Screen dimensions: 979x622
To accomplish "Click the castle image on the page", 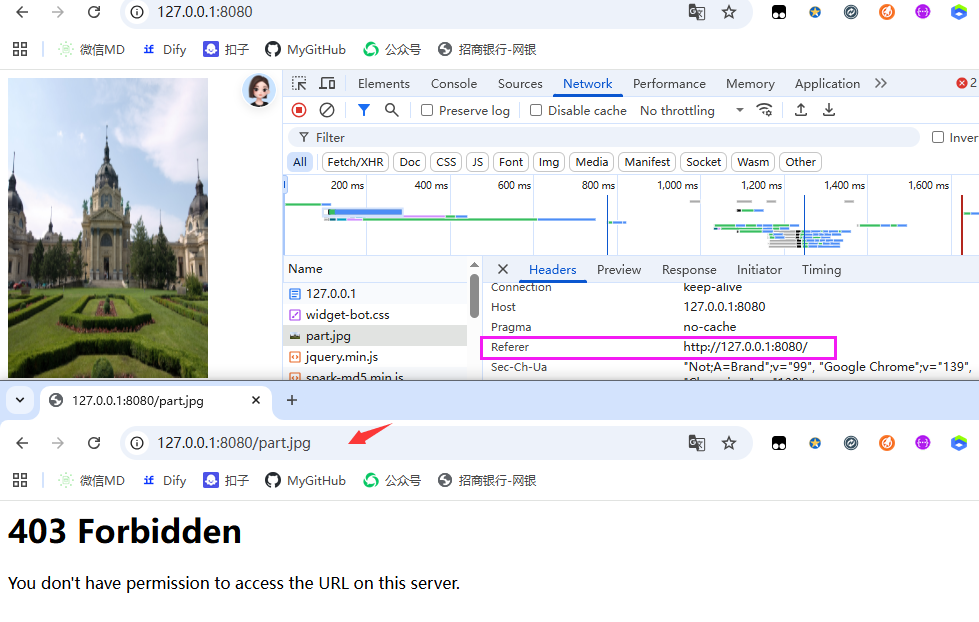I will (x=108, y=228).
